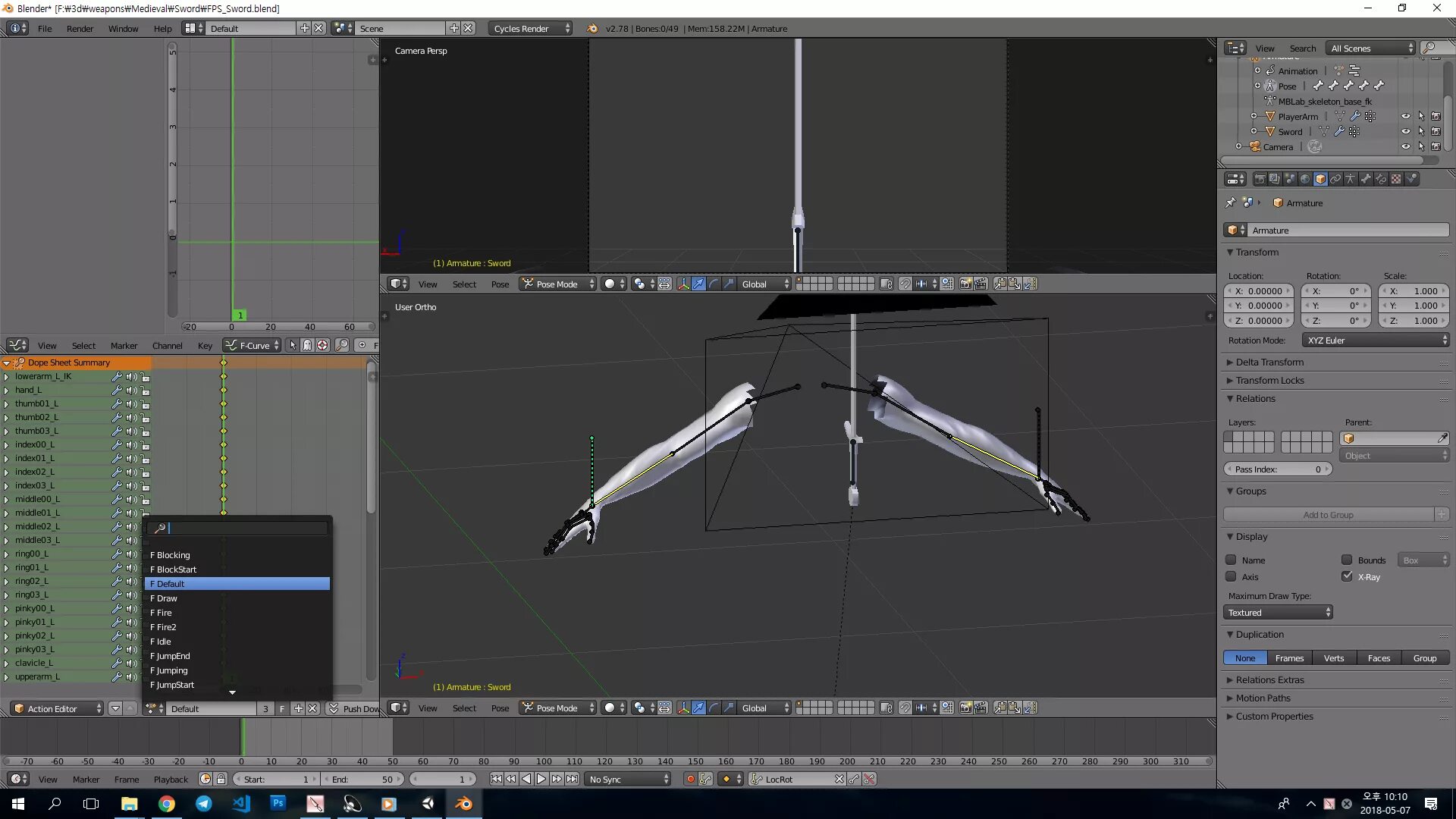Viewport: 1456px width, 819px height.
Task: Play the animation forward
Action: tap(541, 779)
